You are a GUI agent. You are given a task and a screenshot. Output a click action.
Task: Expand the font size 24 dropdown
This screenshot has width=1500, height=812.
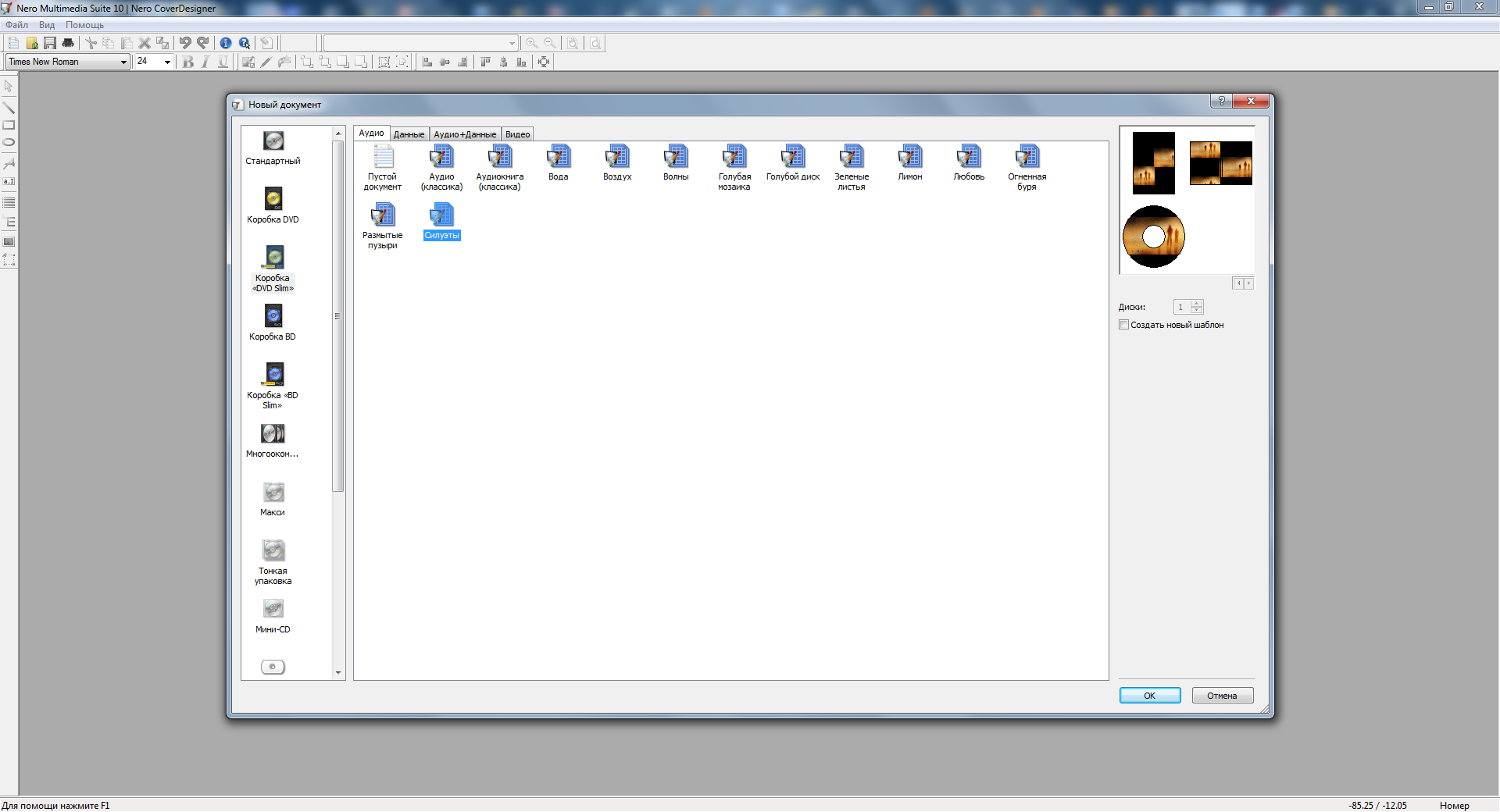167,62
